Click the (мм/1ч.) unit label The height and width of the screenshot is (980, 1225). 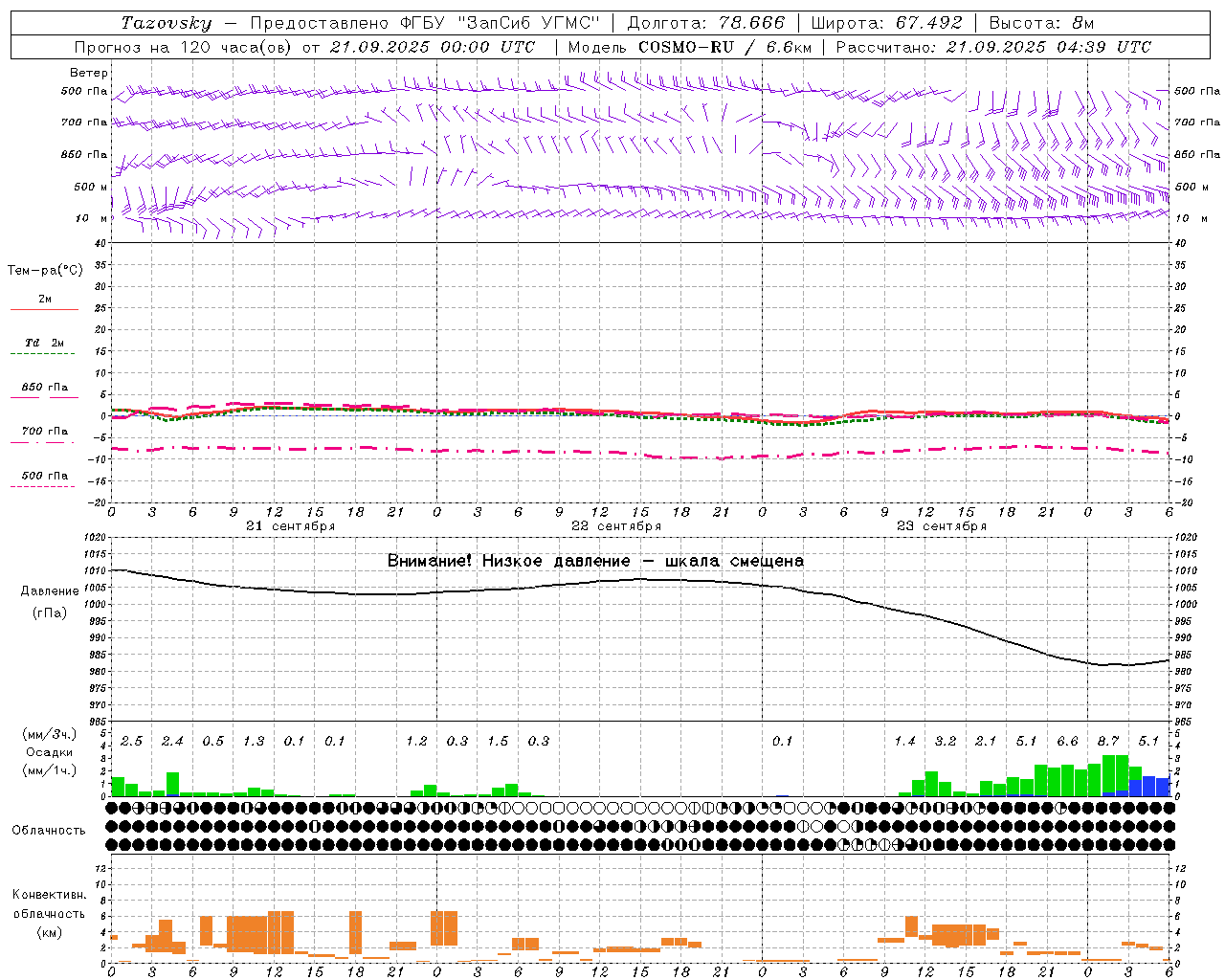(x=48, y=770)
